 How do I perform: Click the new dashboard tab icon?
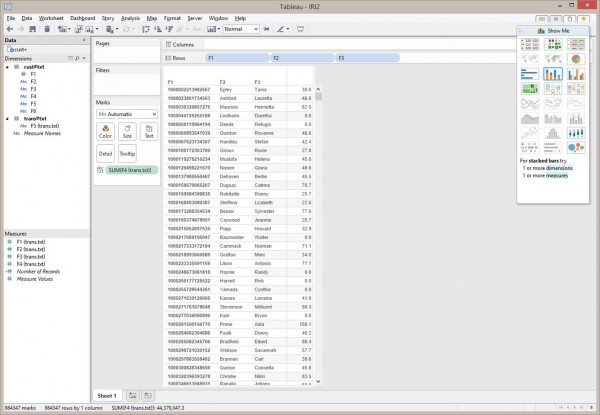pyautogui.click(x=148, y=395)
